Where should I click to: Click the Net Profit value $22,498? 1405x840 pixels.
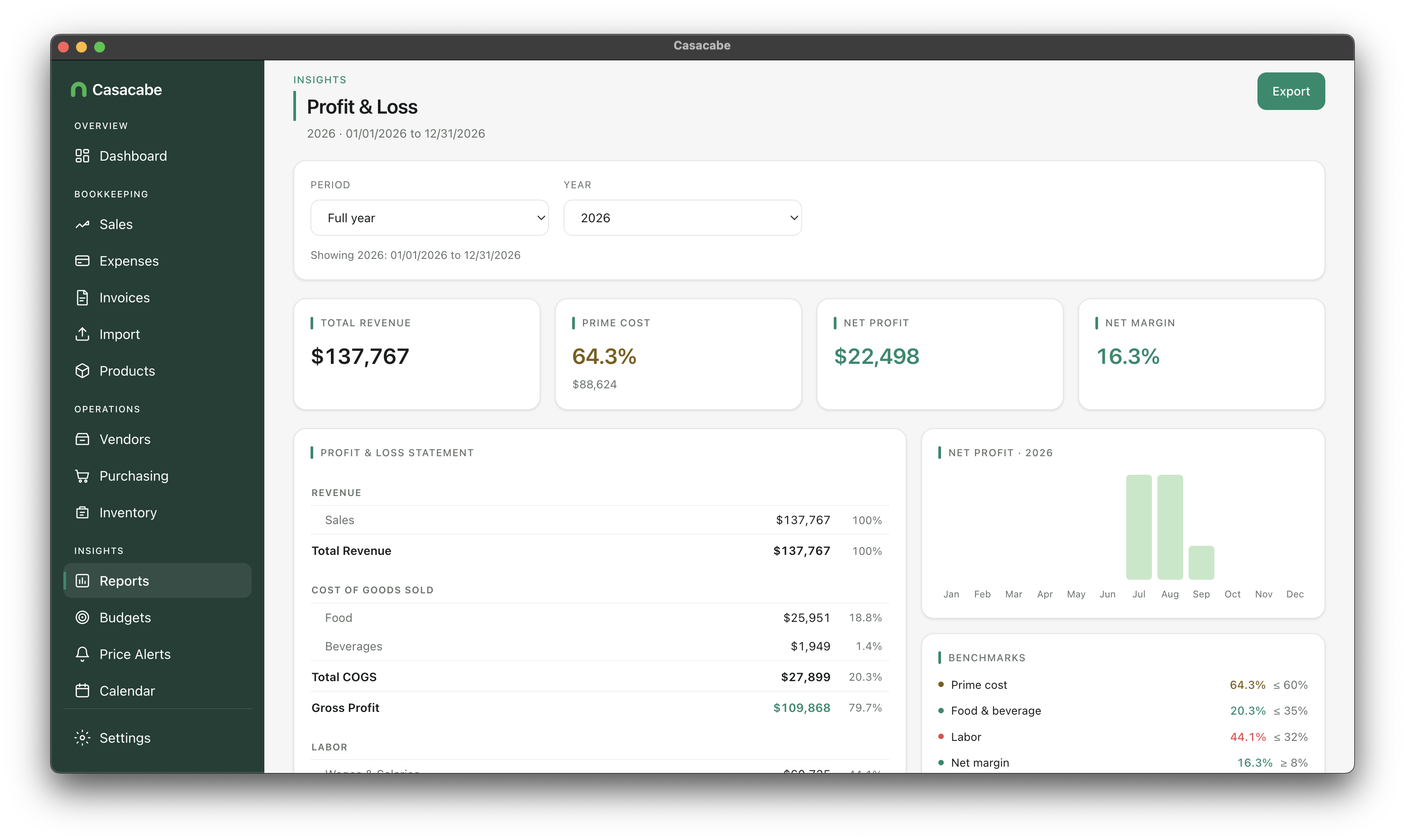coord(876,356)
